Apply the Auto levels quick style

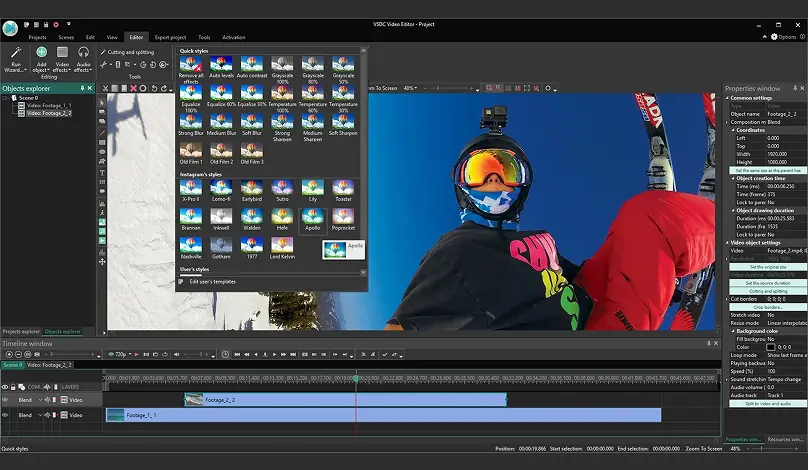tap(221, 68)
